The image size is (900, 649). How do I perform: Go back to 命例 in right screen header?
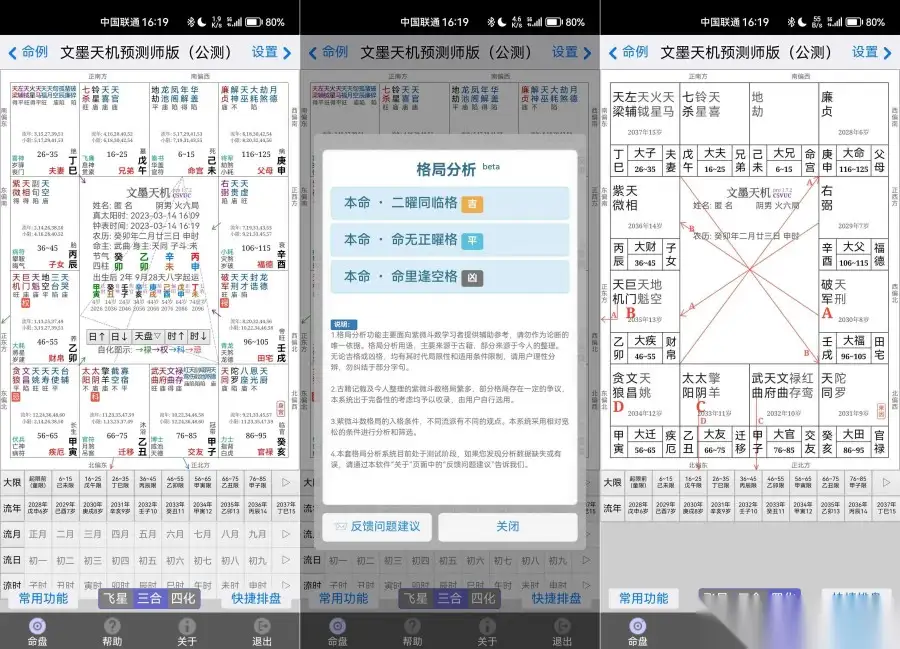(x=629, y=52)
